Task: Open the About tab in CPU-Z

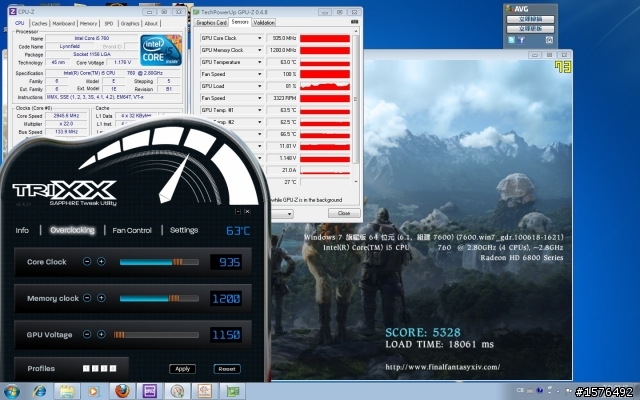Action: pos(151,24)
